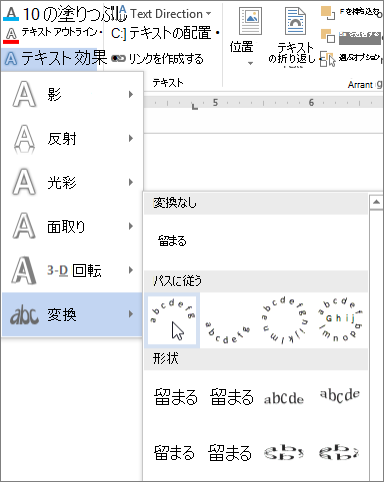Click the 光彩 glow A icon
Image resolution: width=384 pixels, height=482 pixels.
point(24,182)
